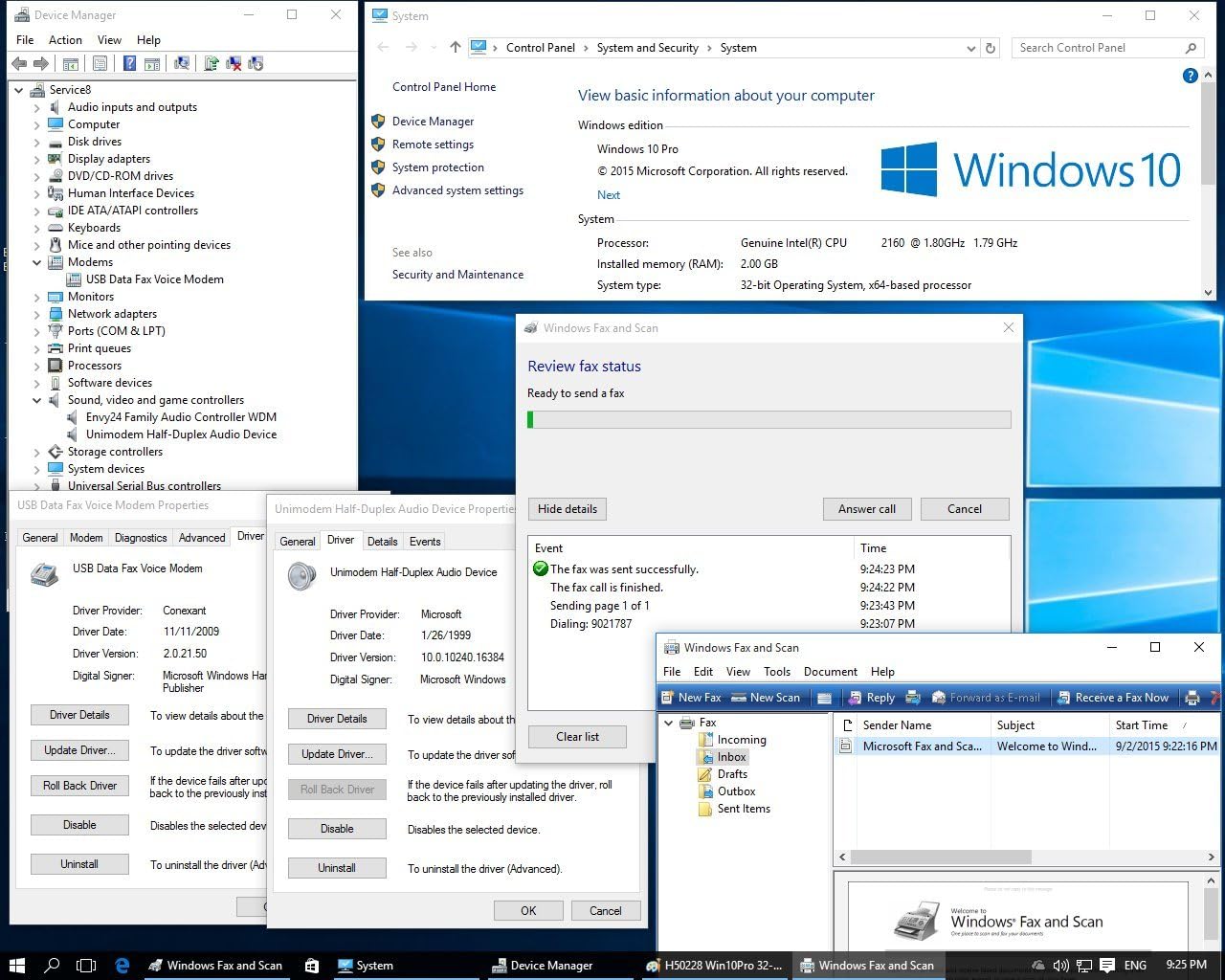Click New Fax in the Fax toolbar
This screenshot has width=1225, height=980.
[x=691, y=698]
